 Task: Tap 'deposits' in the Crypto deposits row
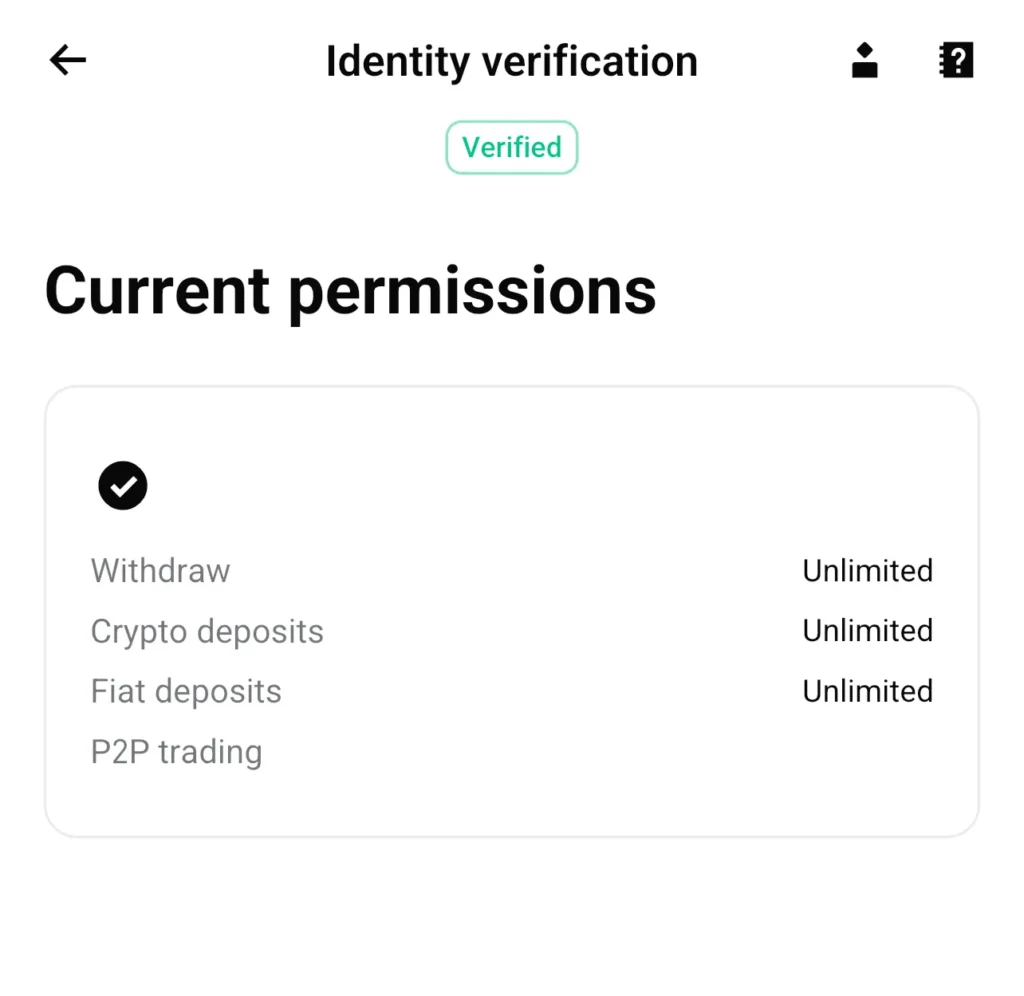260,631
